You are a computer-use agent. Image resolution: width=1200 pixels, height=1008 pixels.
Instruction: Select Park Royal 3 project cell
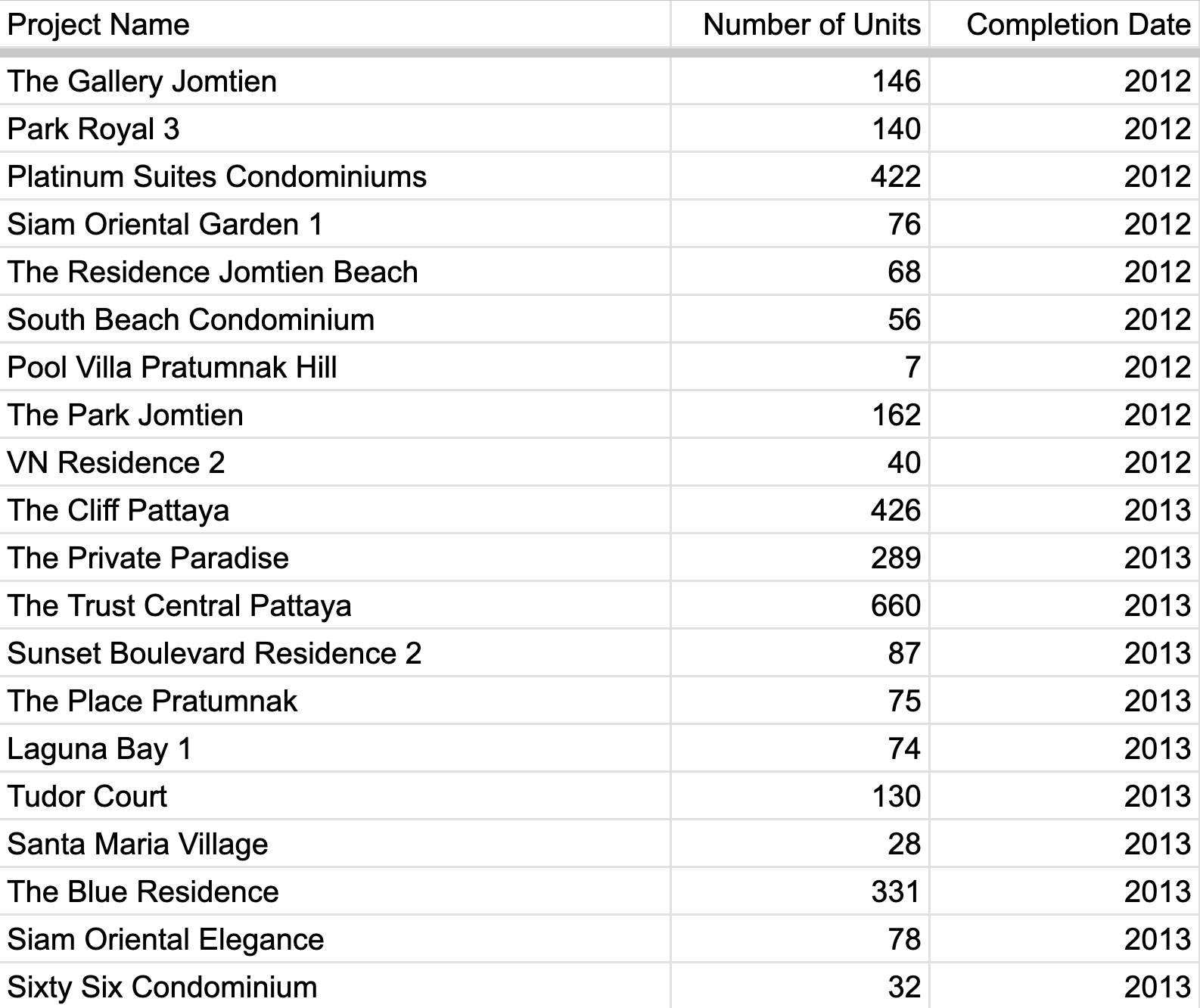334,129
